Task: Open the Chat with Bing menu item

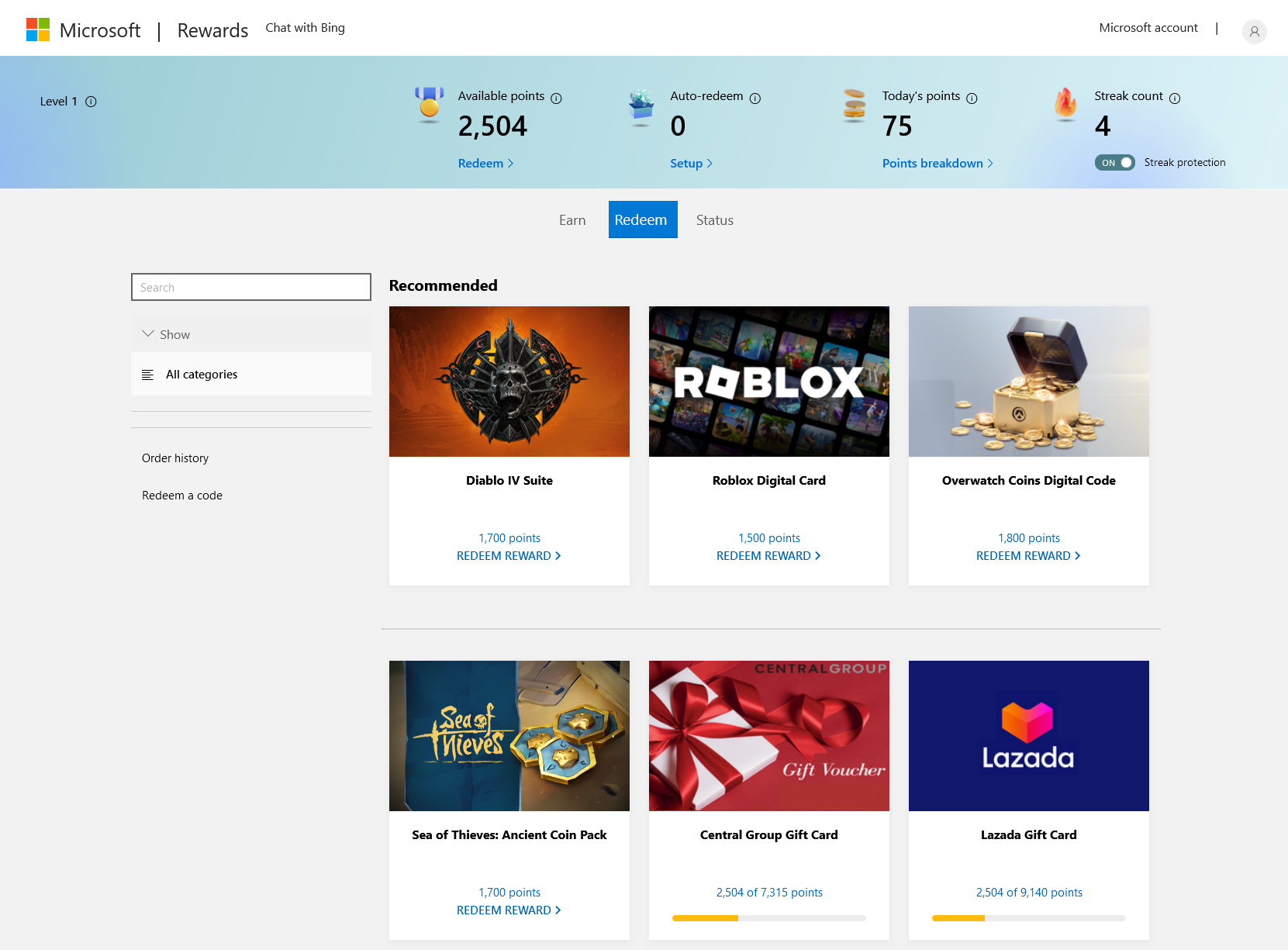Action: coord(305,28)
